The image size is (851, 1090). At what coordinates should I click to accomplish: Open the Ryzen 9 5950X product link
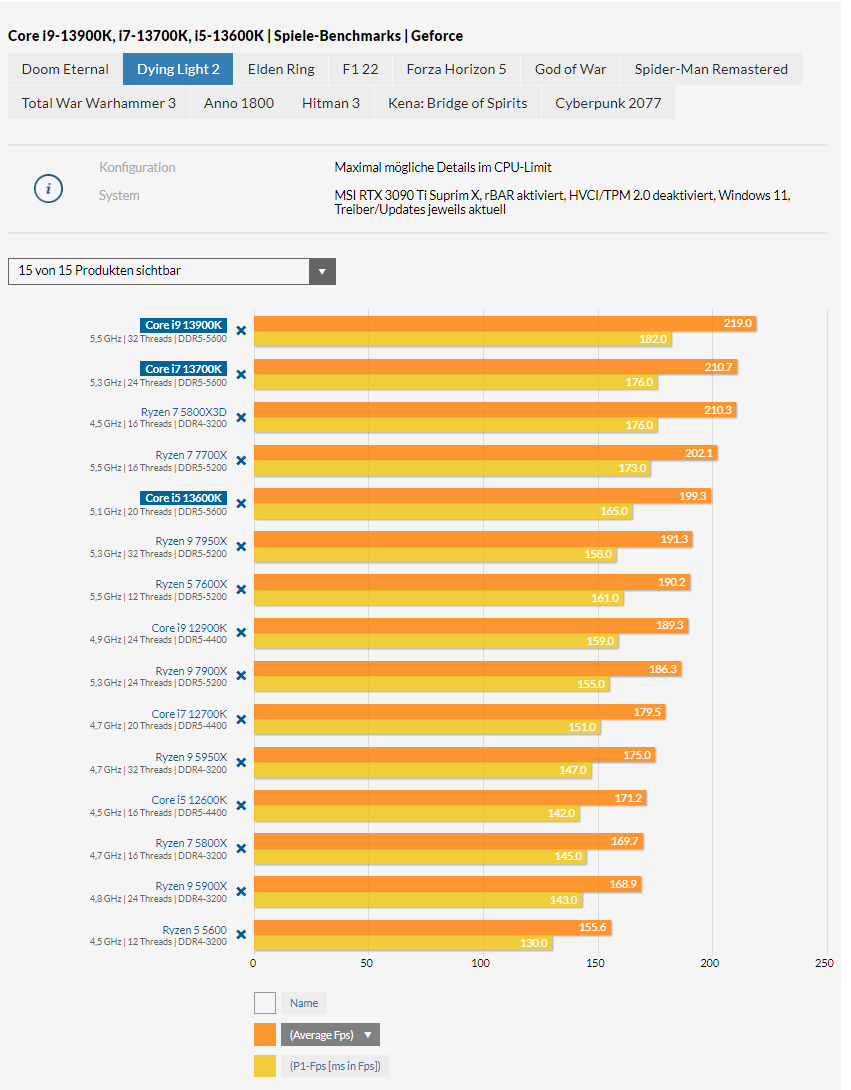point(191,757)
